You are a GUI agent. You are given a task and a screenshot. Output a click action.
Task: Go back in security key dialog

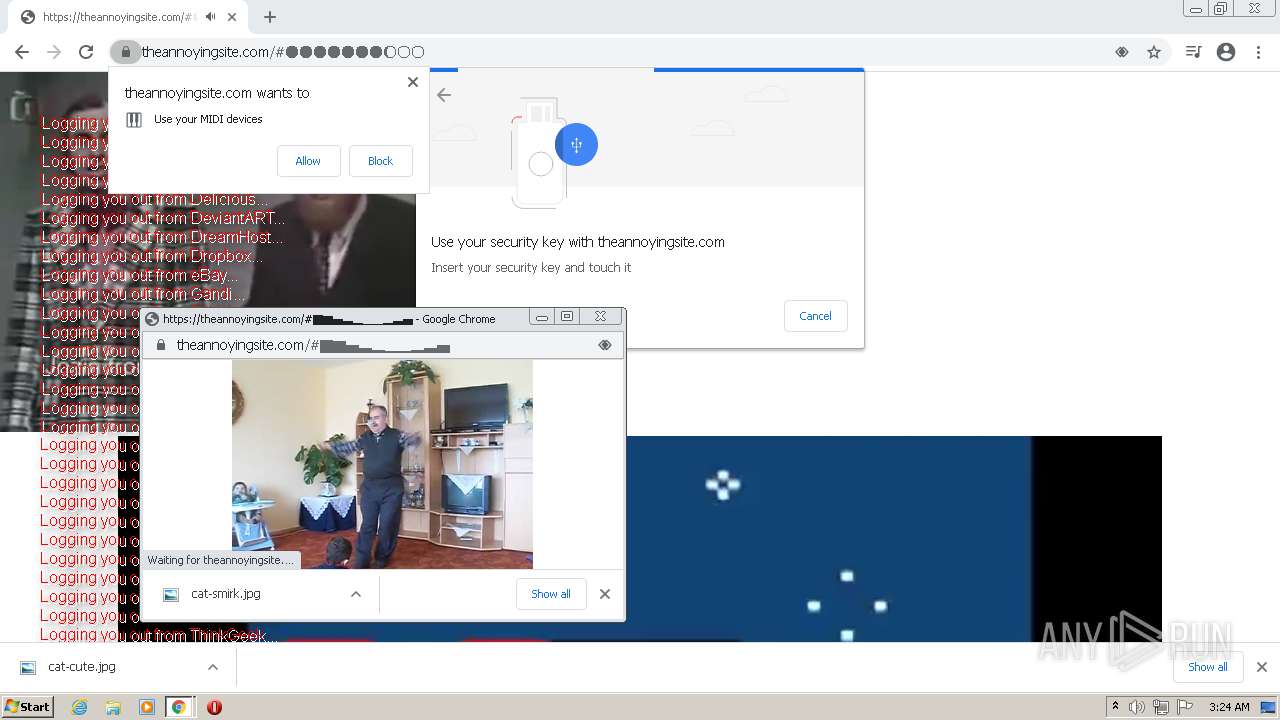(444, 95)
